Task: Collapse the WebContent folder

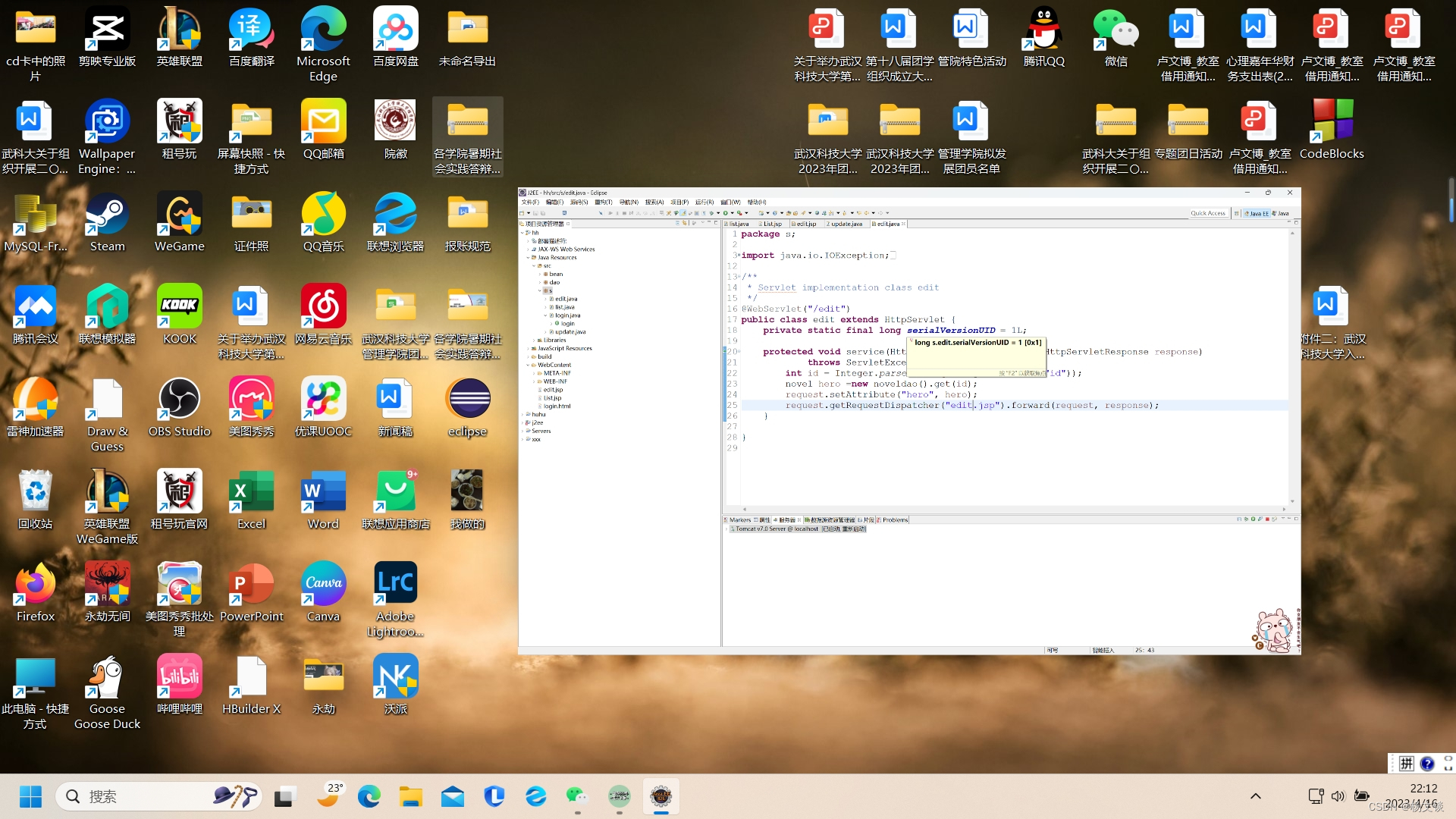Action: (x=528, y=365)
